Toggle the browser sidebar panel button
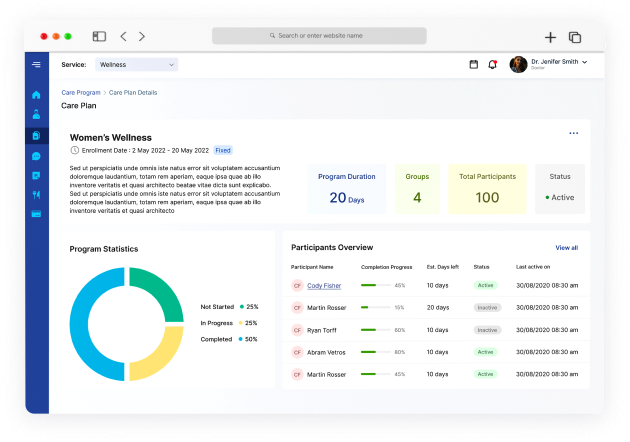The width and height of the screenshot is (630, 442). pos(99,36)
